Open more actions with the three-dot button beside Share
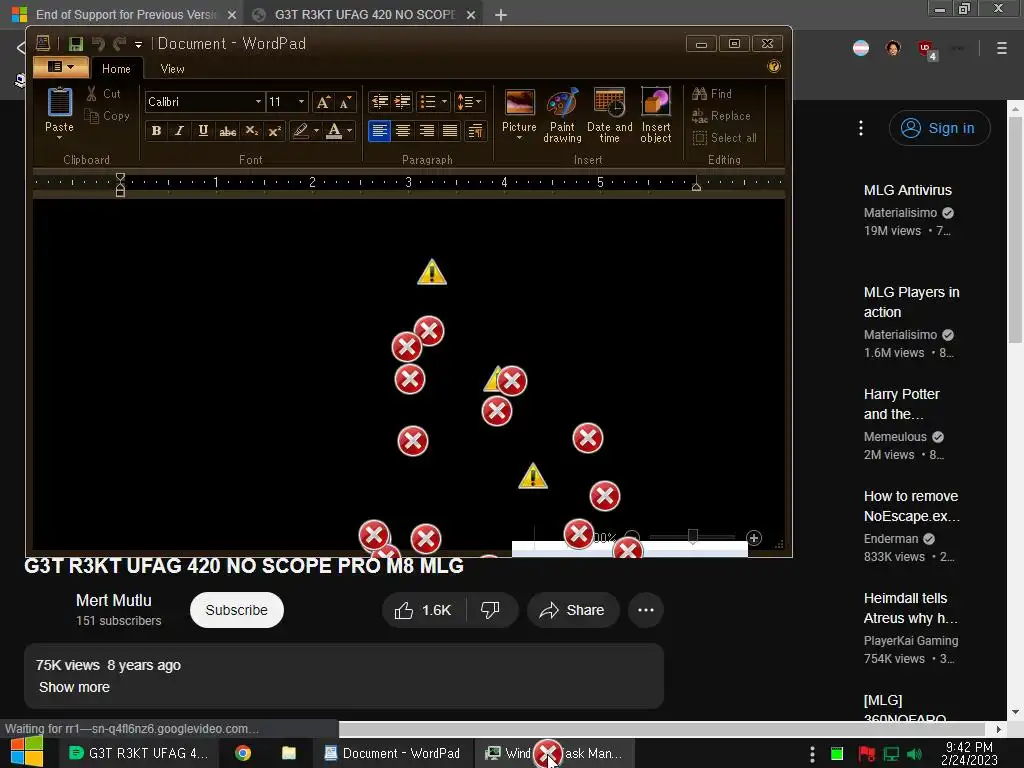This screenshot has width=1024, height=768. tap(646, 610)
